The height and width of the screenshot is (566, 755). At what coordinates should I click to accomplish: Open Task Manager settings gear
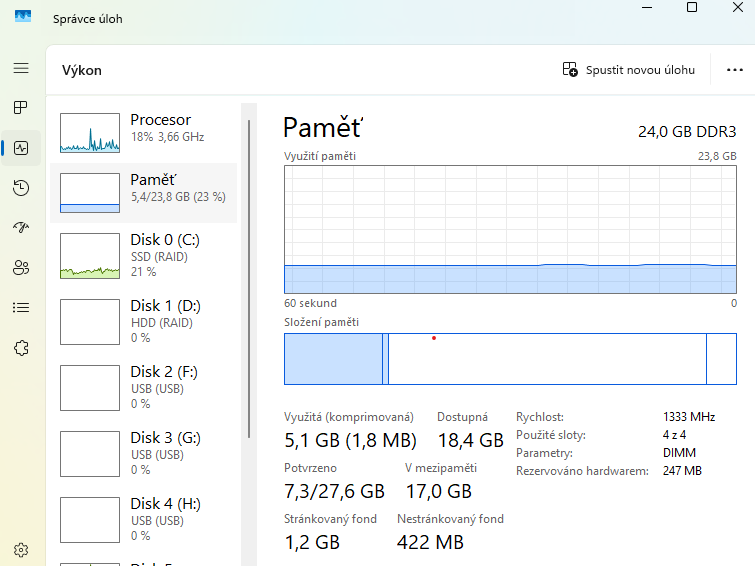(x=21, y=549)
